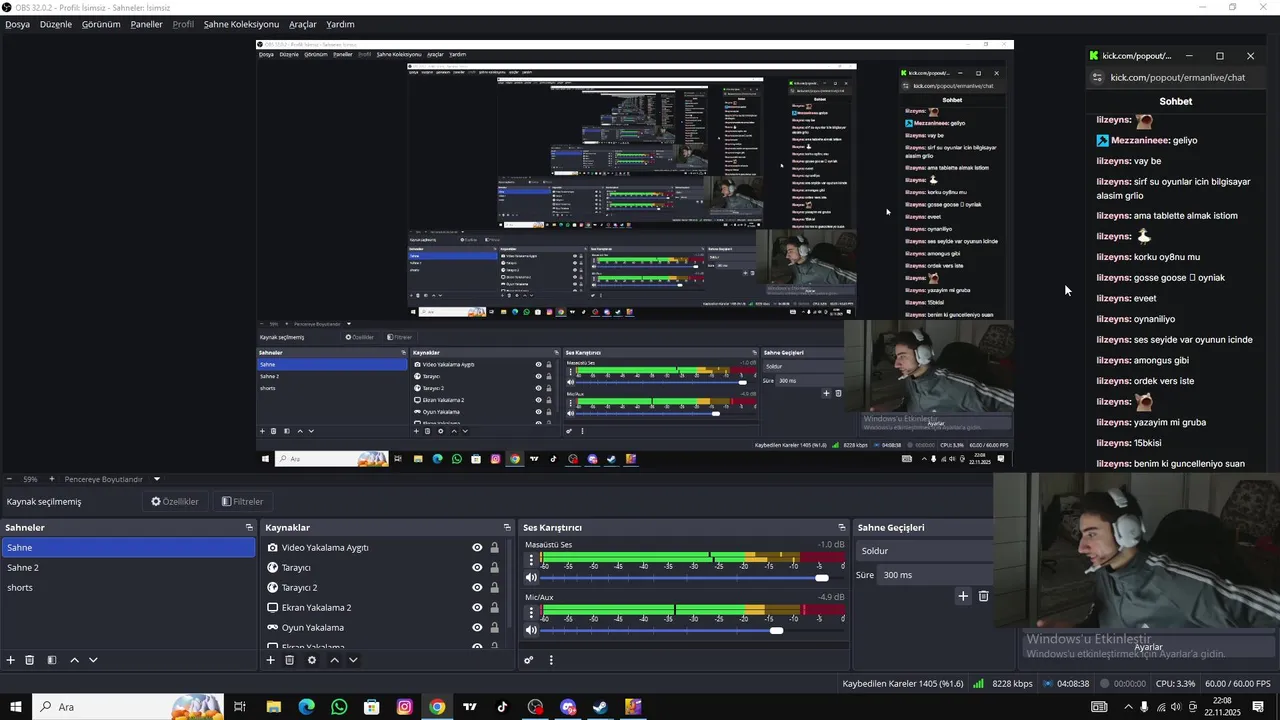
Task: Move scene up arrow in Sahneler toolbar
Action: tap(74, 660)
